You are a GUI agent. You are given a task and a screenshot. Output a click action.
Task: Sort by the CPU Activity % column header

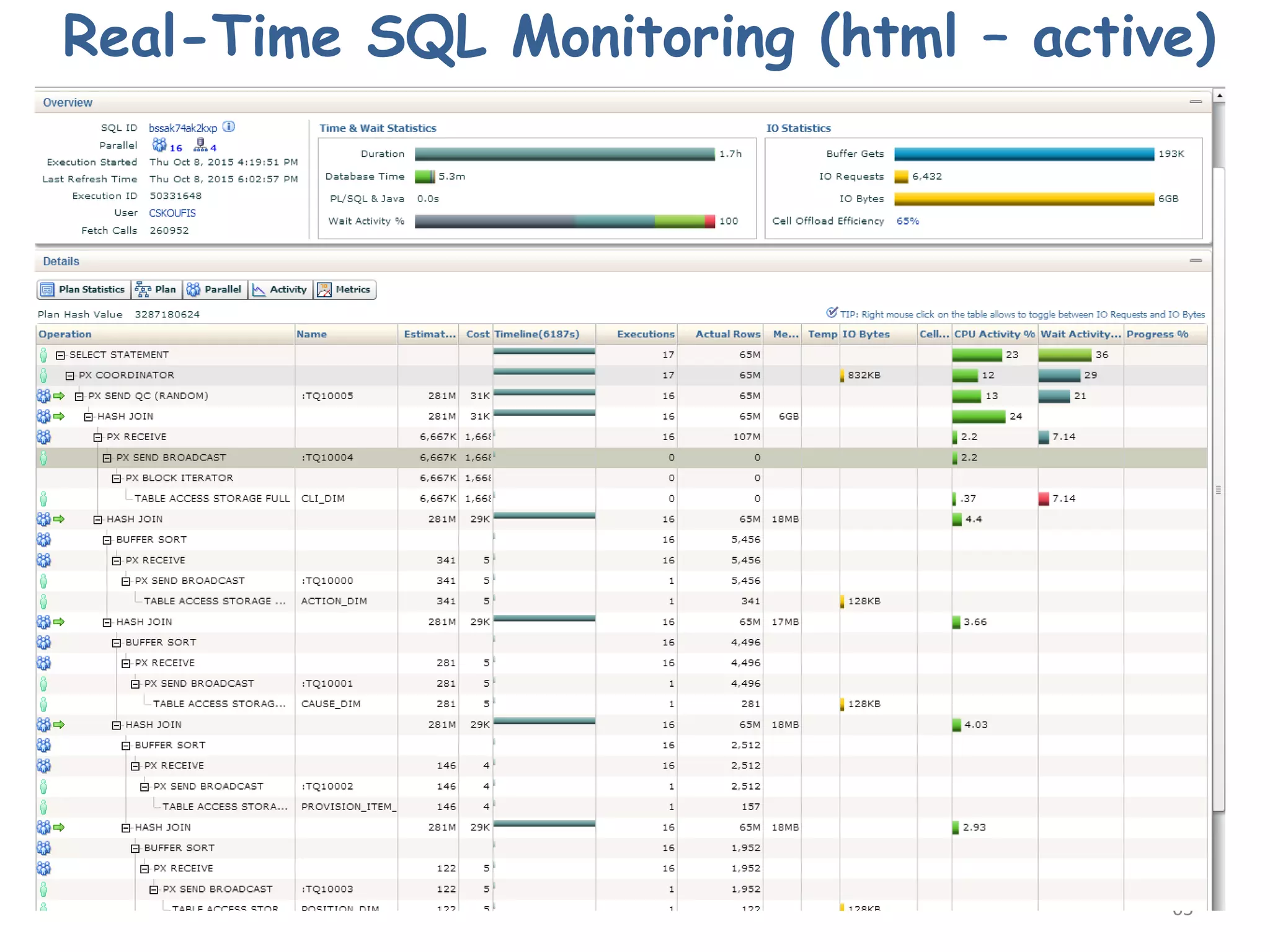click(x=995, y=334)
